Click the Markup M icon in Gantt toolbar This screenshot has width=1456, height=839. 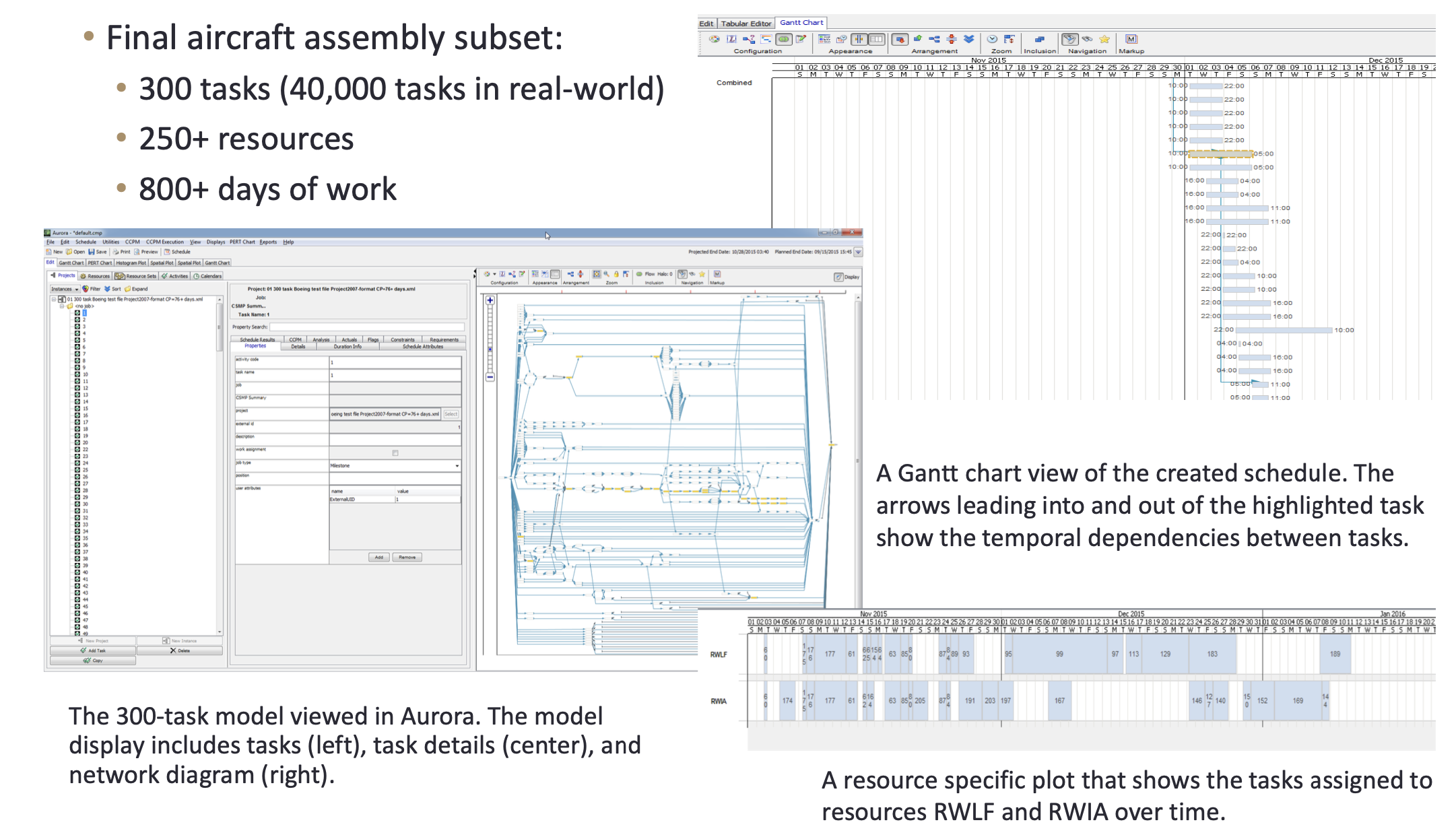click(1131, 39)
